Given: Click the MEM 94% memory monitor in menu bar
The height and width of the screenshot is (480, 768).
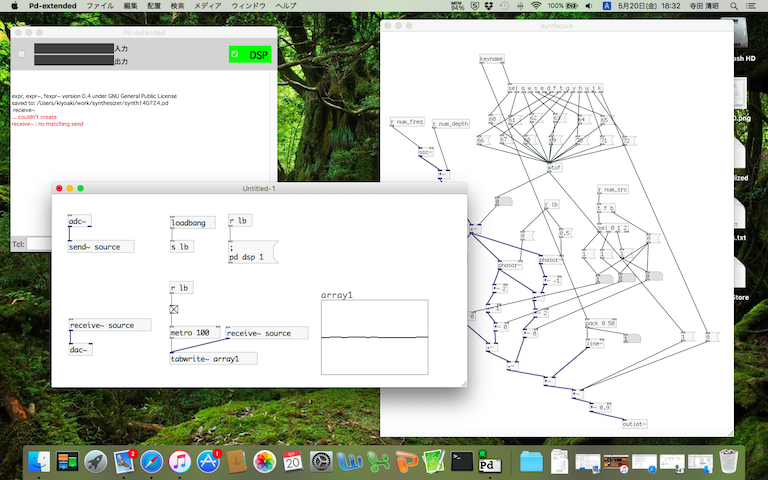Looking at the screenshot, I should 457,6.
